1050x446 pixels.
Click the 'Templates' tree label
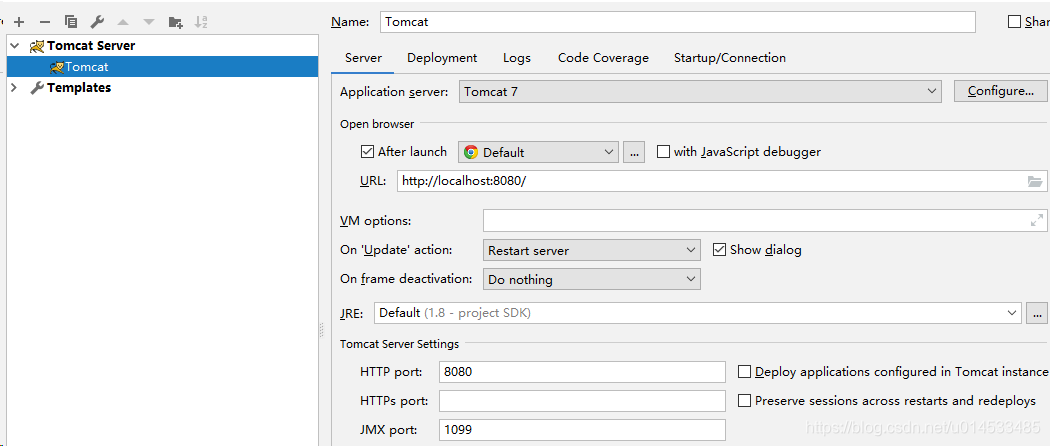79,88
